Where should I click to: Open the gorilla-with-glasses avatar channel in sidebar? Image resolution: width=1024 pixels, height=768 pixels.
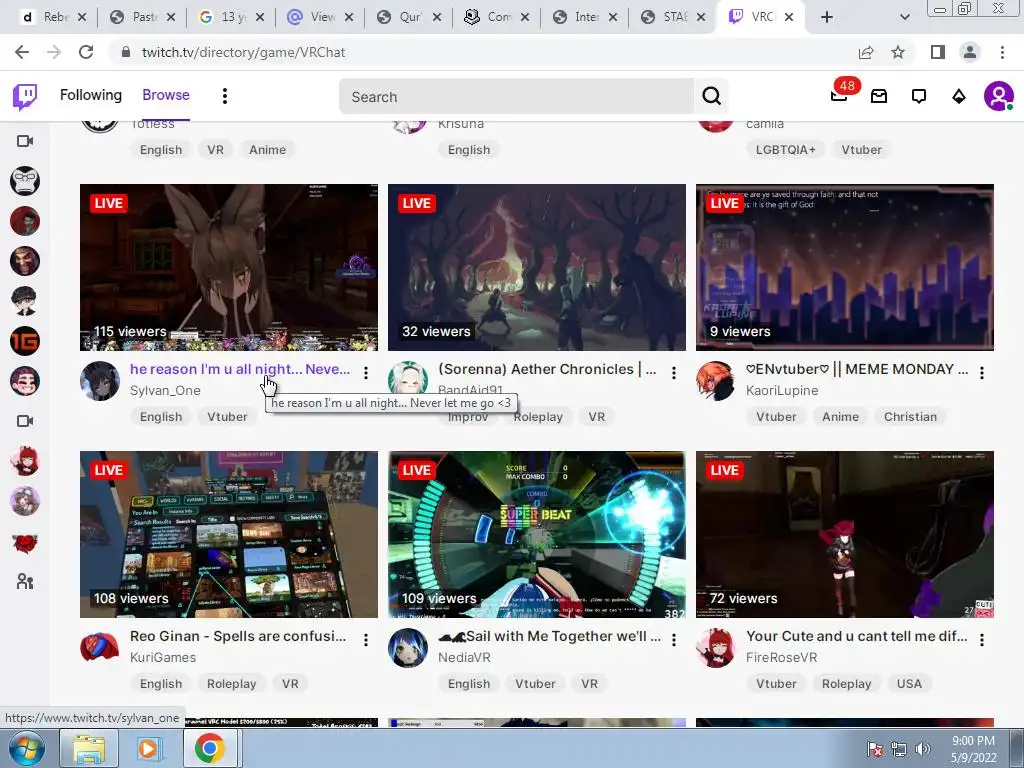coord(25,181)
